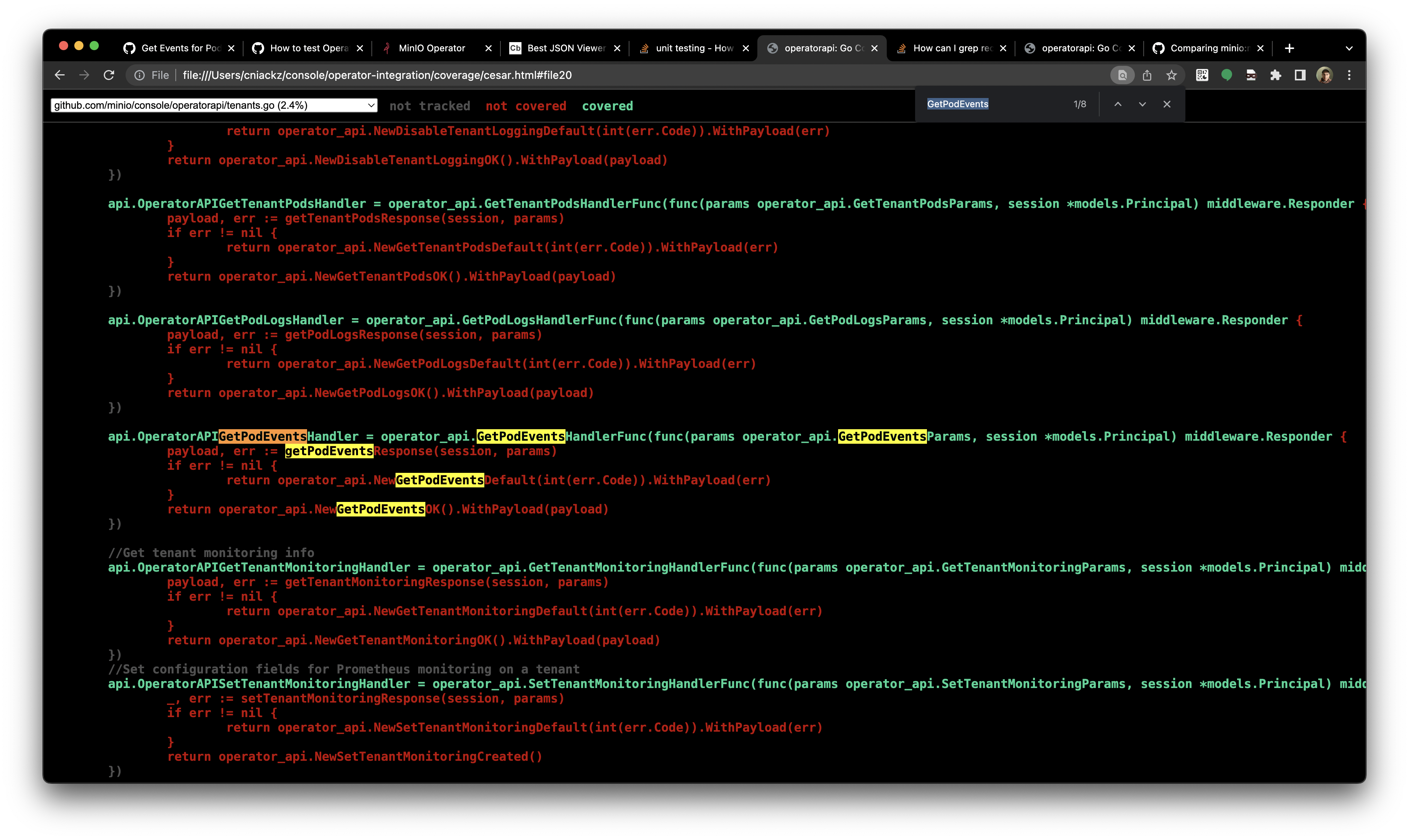This screenshot has width=1409, height=840.
Task: Close the find bar
Action: 1167,104
